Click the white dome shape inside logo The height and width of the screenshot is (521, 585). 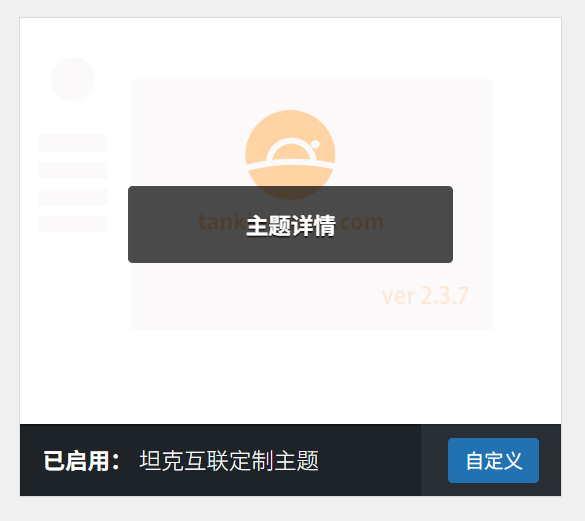coord(291,149)
